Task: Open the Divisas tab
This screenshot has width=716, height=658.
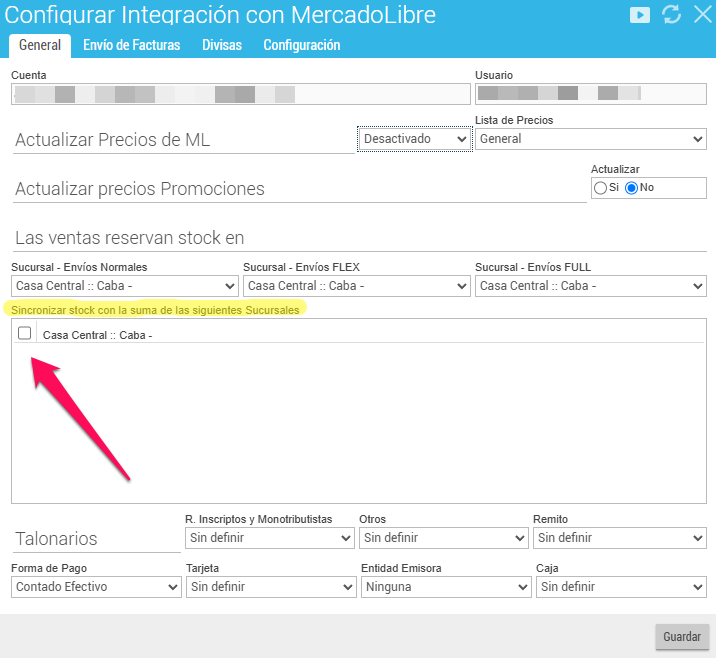Action: 222,45
